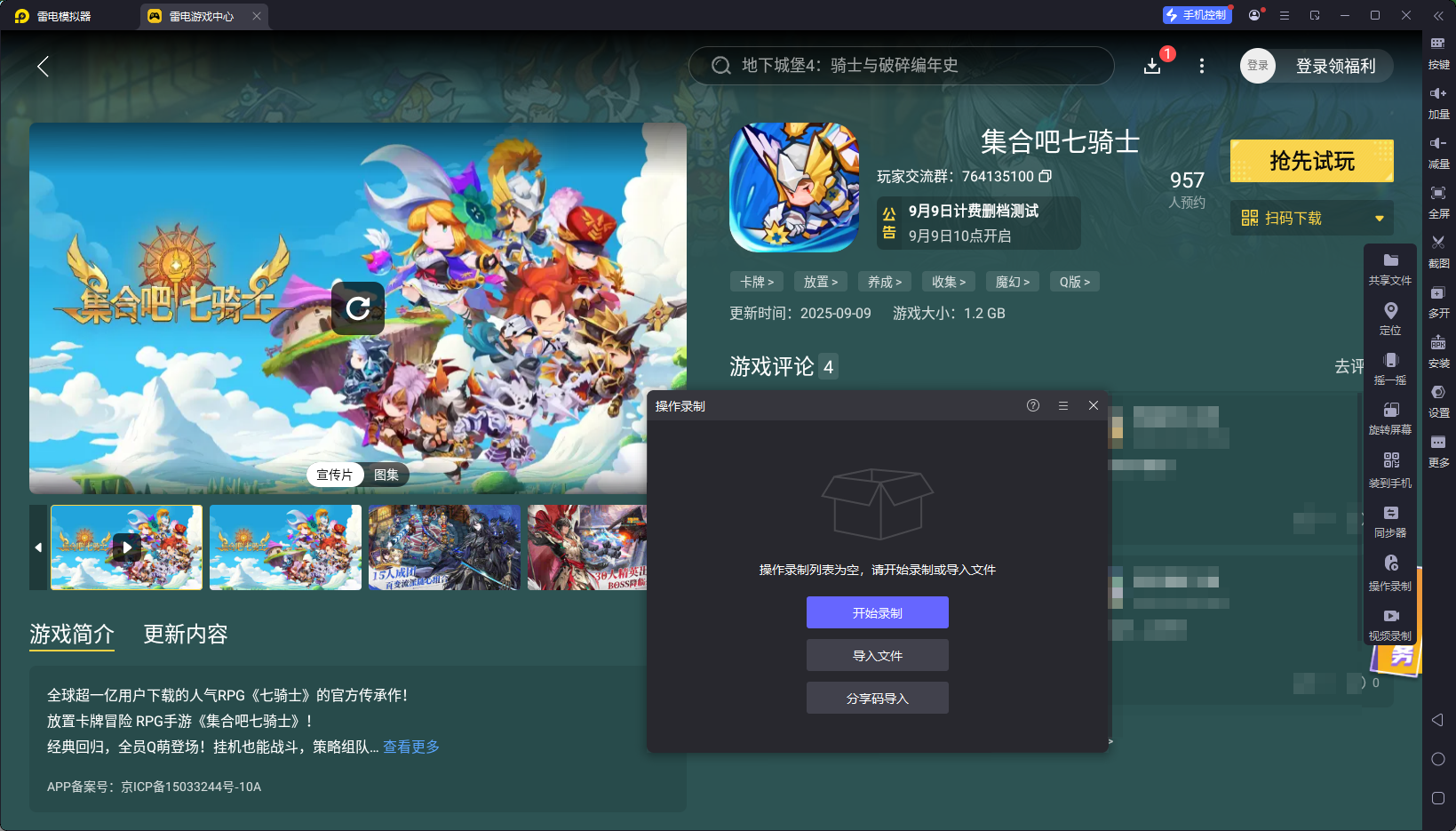Click Android home circle in sidebar
The image size is (1456, 831).
[1438, 759]
